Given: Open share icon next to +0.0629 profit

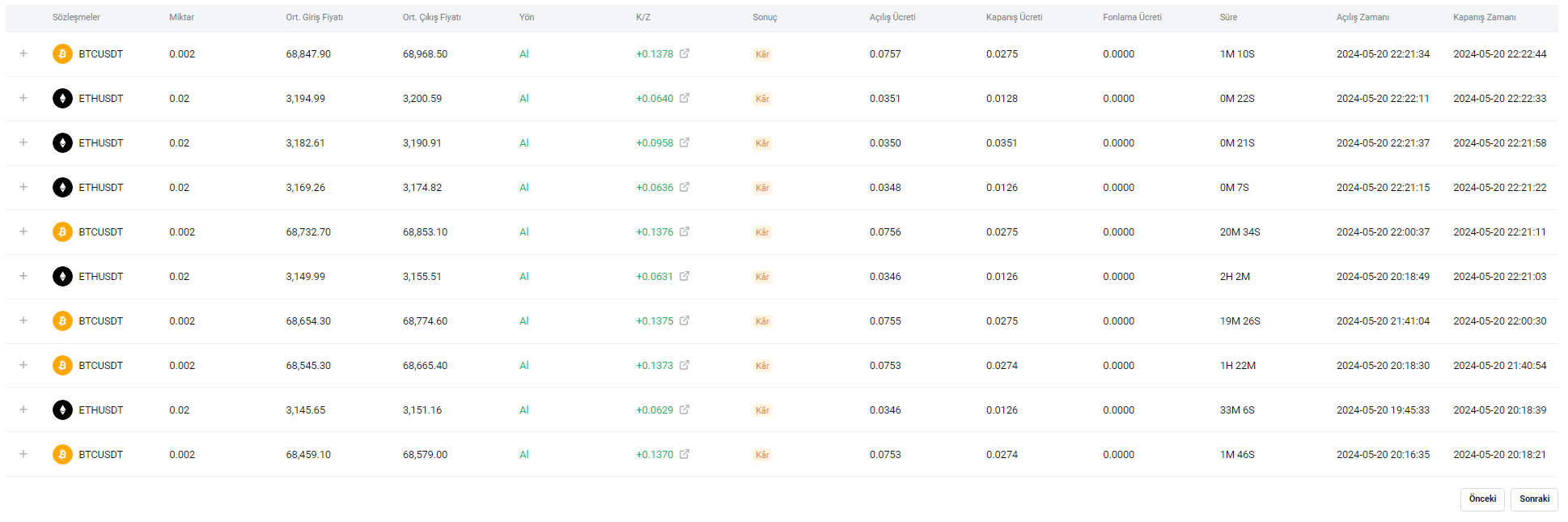Looking at the screenshot, I should [684, 410].
